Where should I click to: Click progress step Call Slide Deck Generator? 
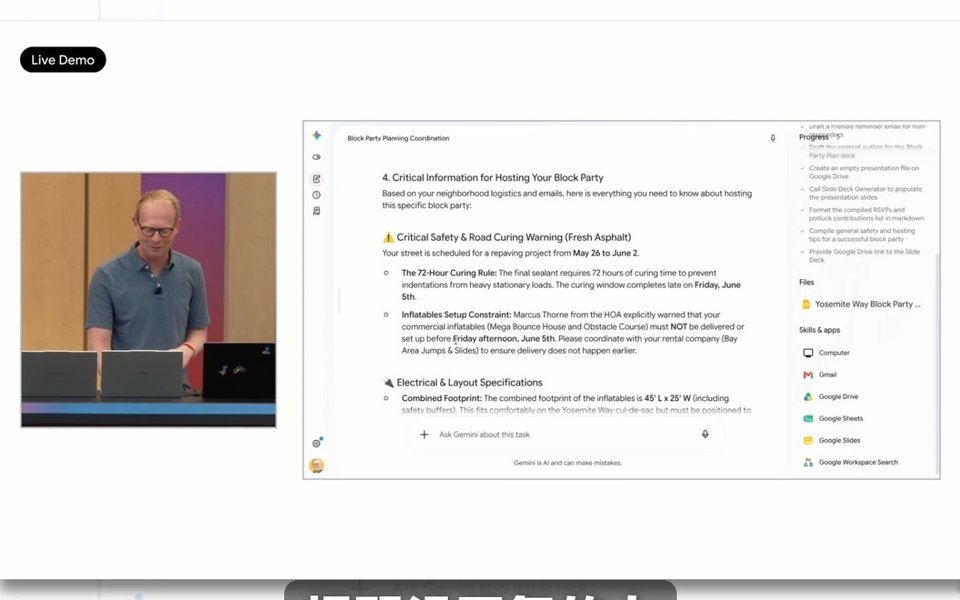[864, 193]
